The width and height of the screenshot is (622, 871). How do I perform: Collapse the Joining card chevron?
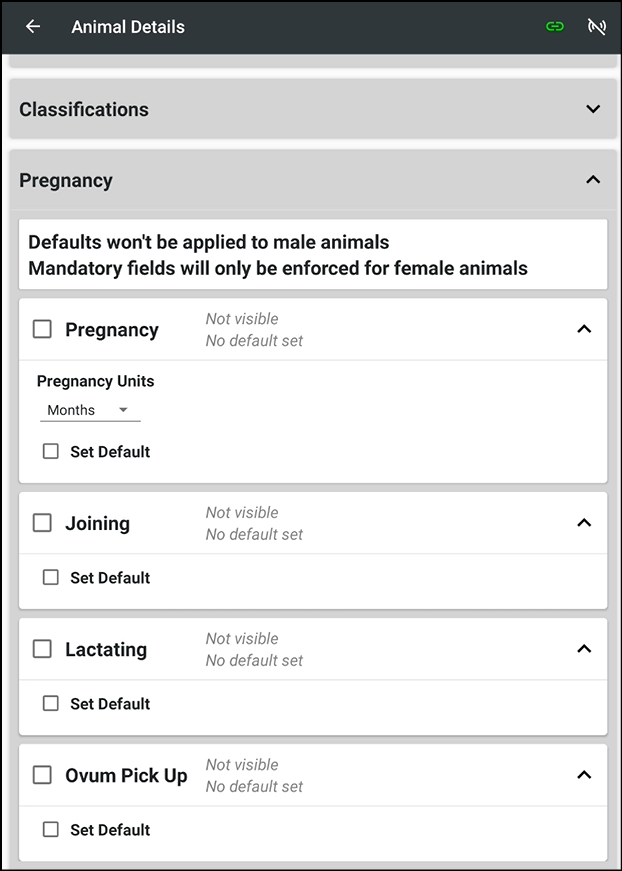584,522
